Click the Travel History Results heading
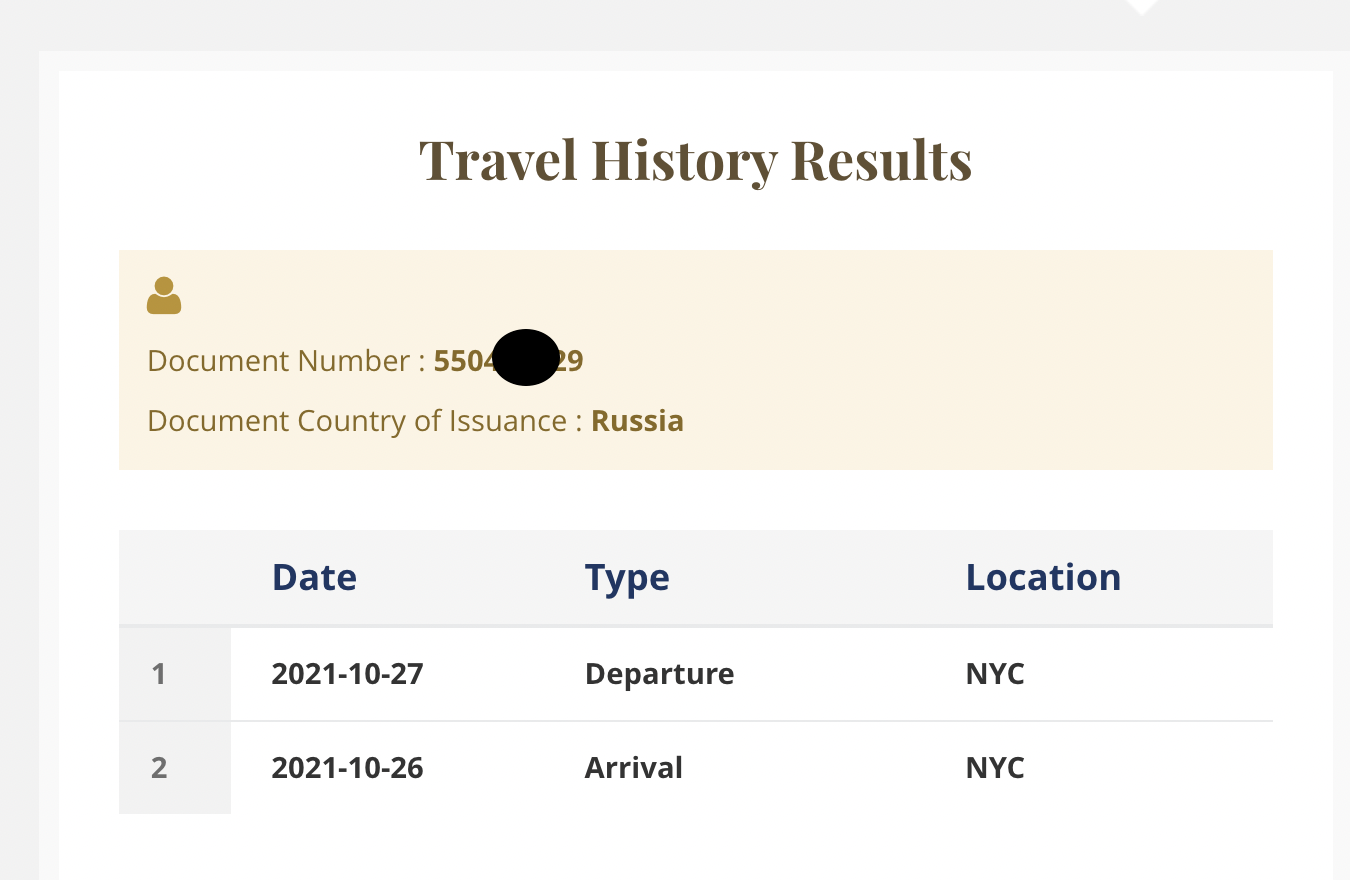1350x880 pixels. click(695, 160)
